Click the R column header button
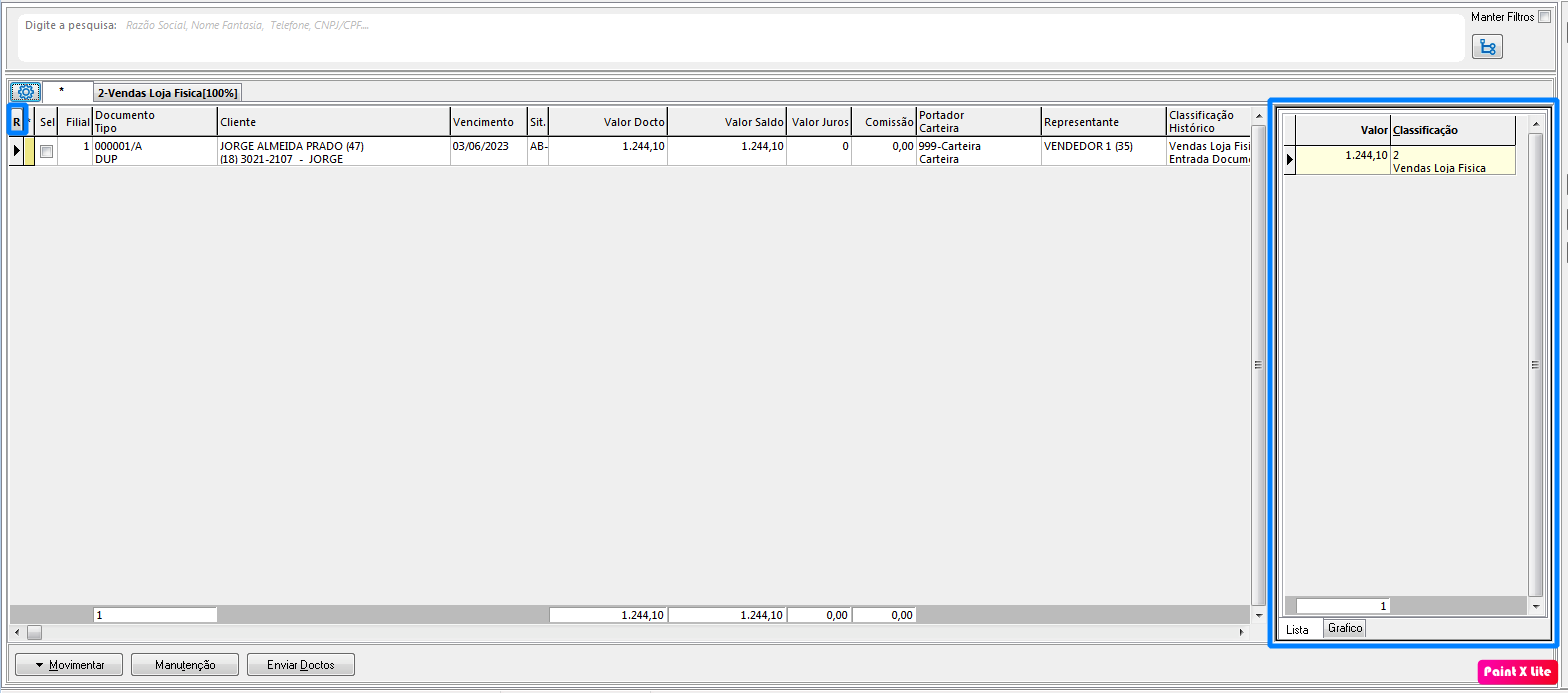This screenshot has height=693, width=1568. pos(17,122)
